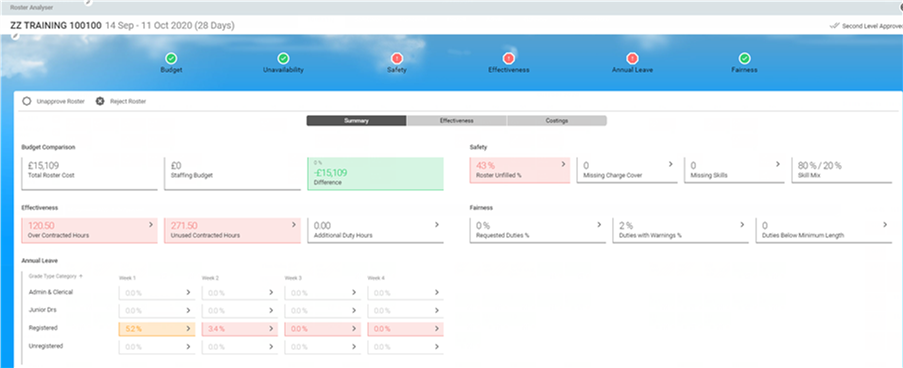Viewport: 903px width, 368px height.
Task: Click the Skill Mix 80% / 20% card
Action: [x=841, y=170]
